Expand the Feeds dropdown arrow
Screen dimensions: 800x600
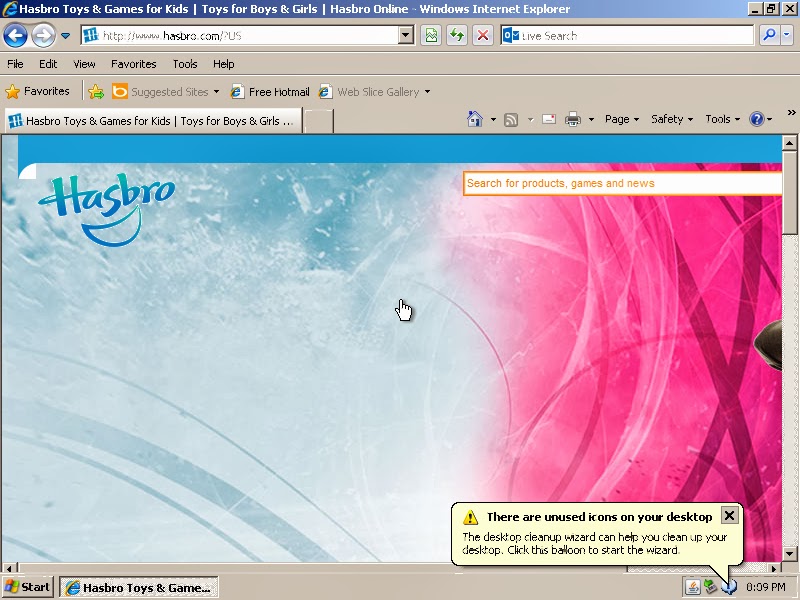point(530,119)
